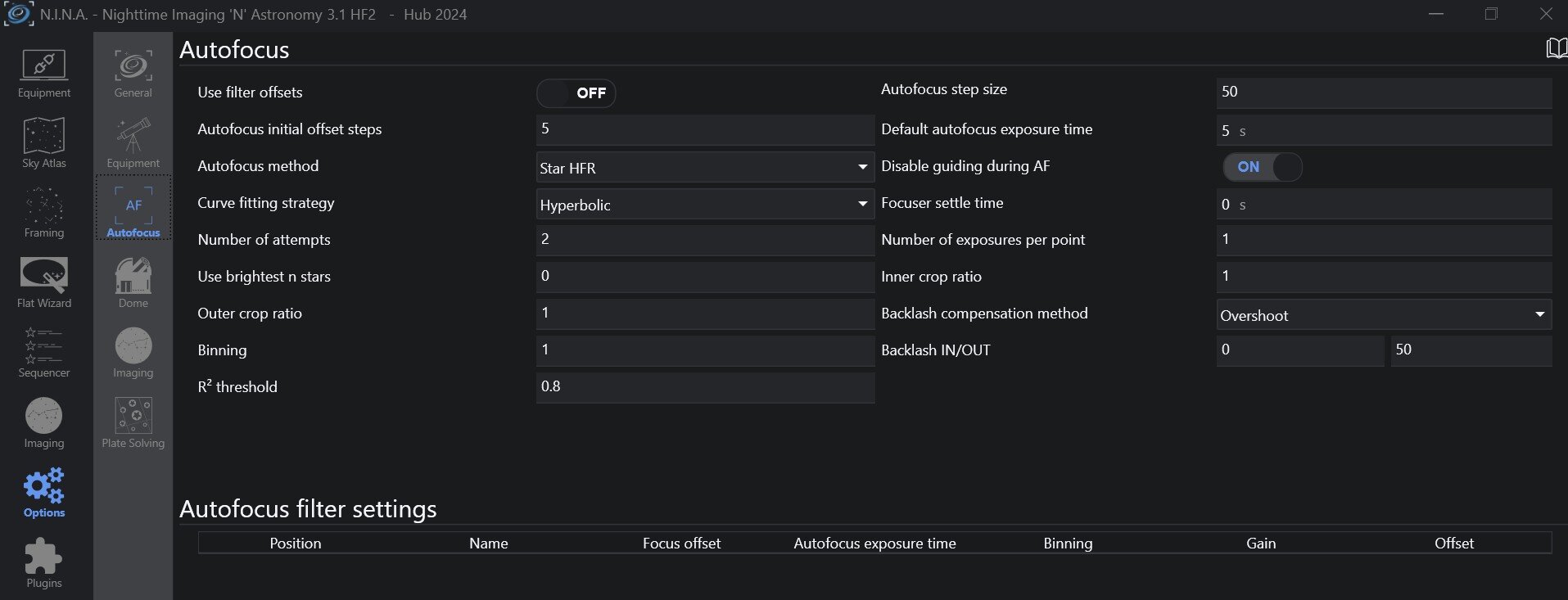Turn off Disable guiding during AF
The image size is (1568, 600).
(1262, 167)
